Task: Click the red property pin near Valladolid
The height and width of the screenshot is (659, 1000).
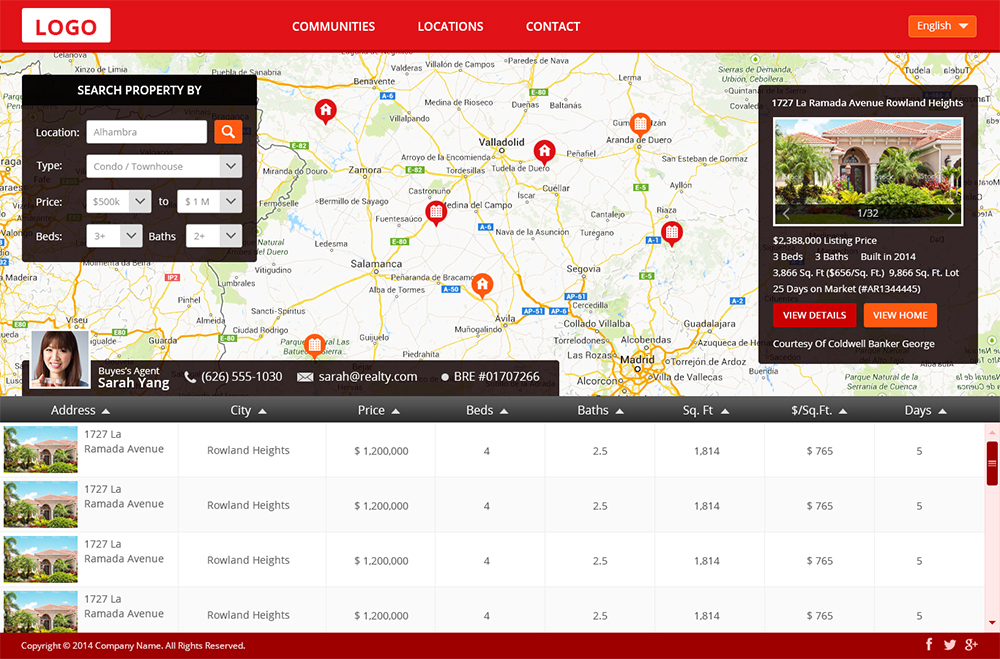Action: 544,153
